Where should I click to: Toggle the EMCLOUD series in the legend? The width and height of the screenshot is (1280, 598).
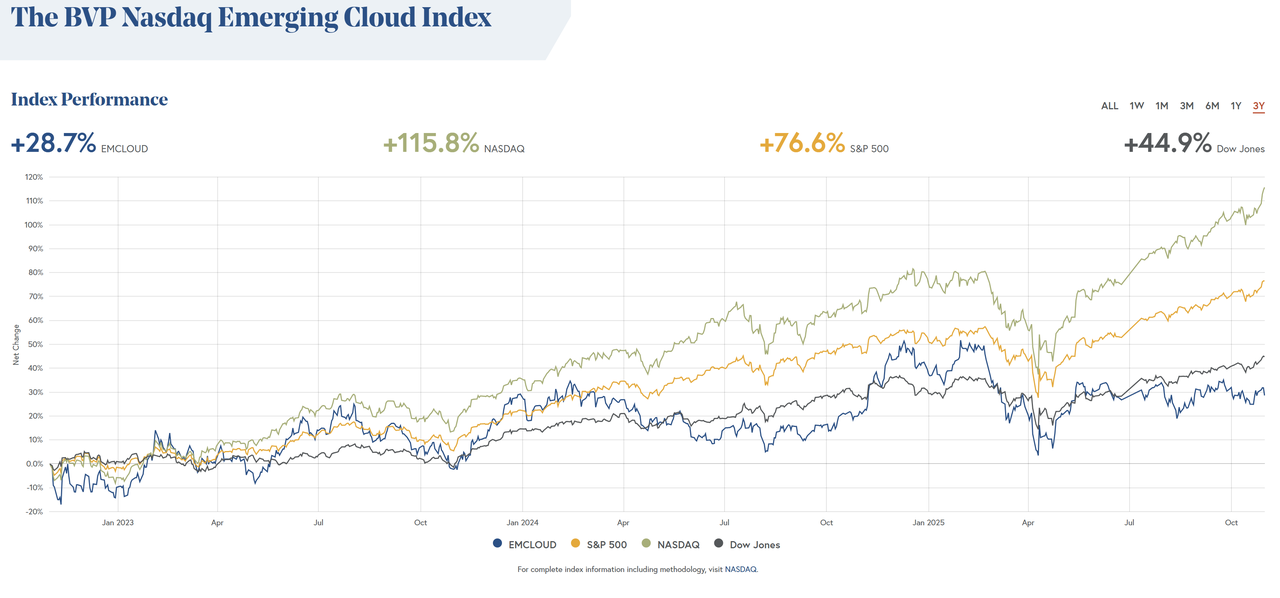533,544
